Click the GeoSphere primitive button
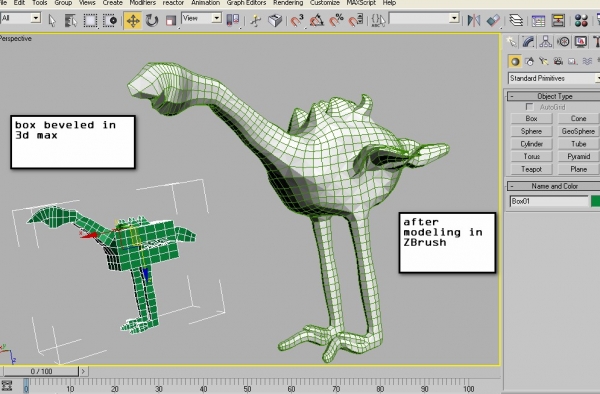The height and width of the screenshot is (394, 600). [x=579, y=131]
